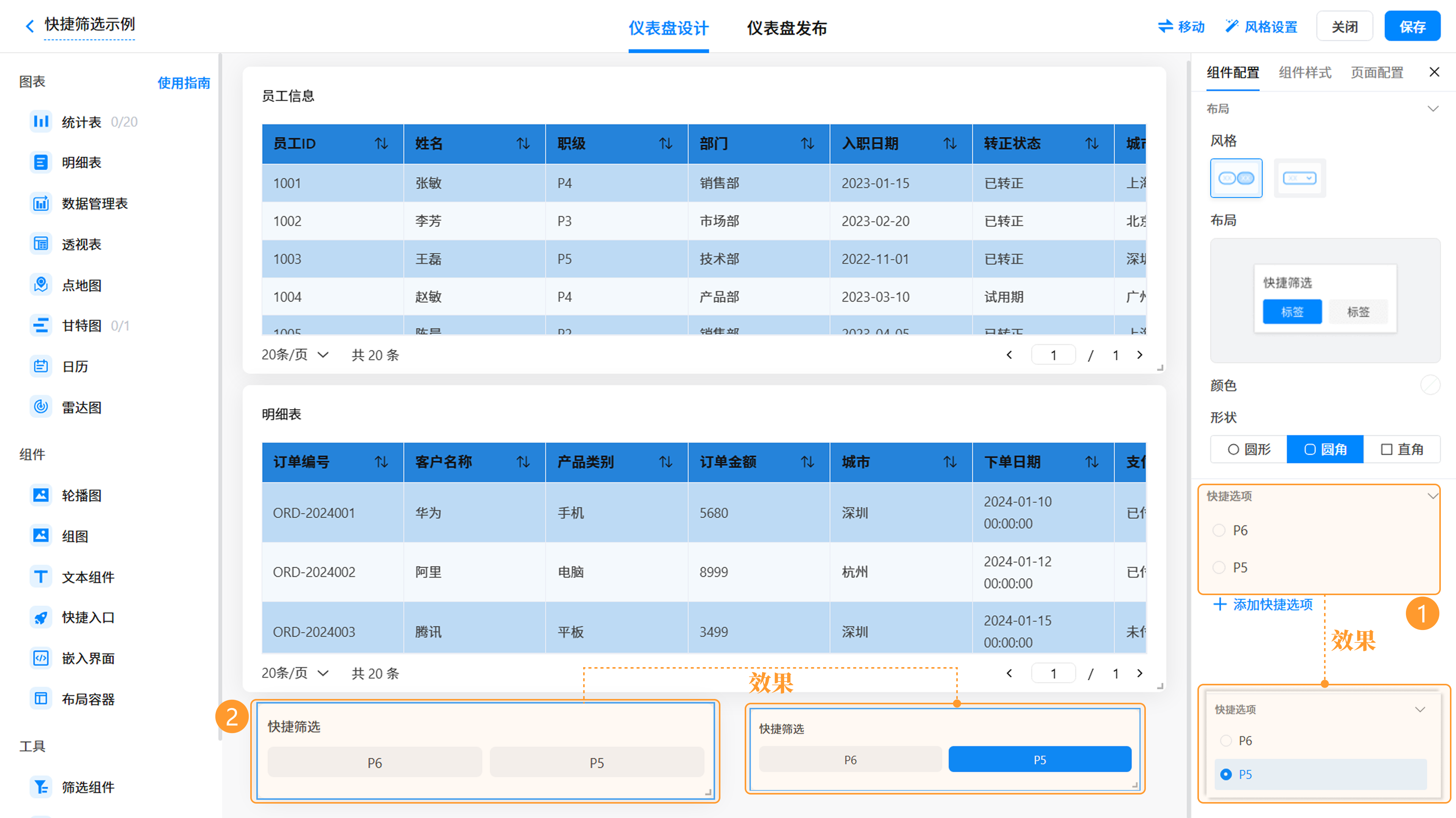1456x818 pixels.
Task: Select the 筛选组件 filter icon
Action: (41, 787)
